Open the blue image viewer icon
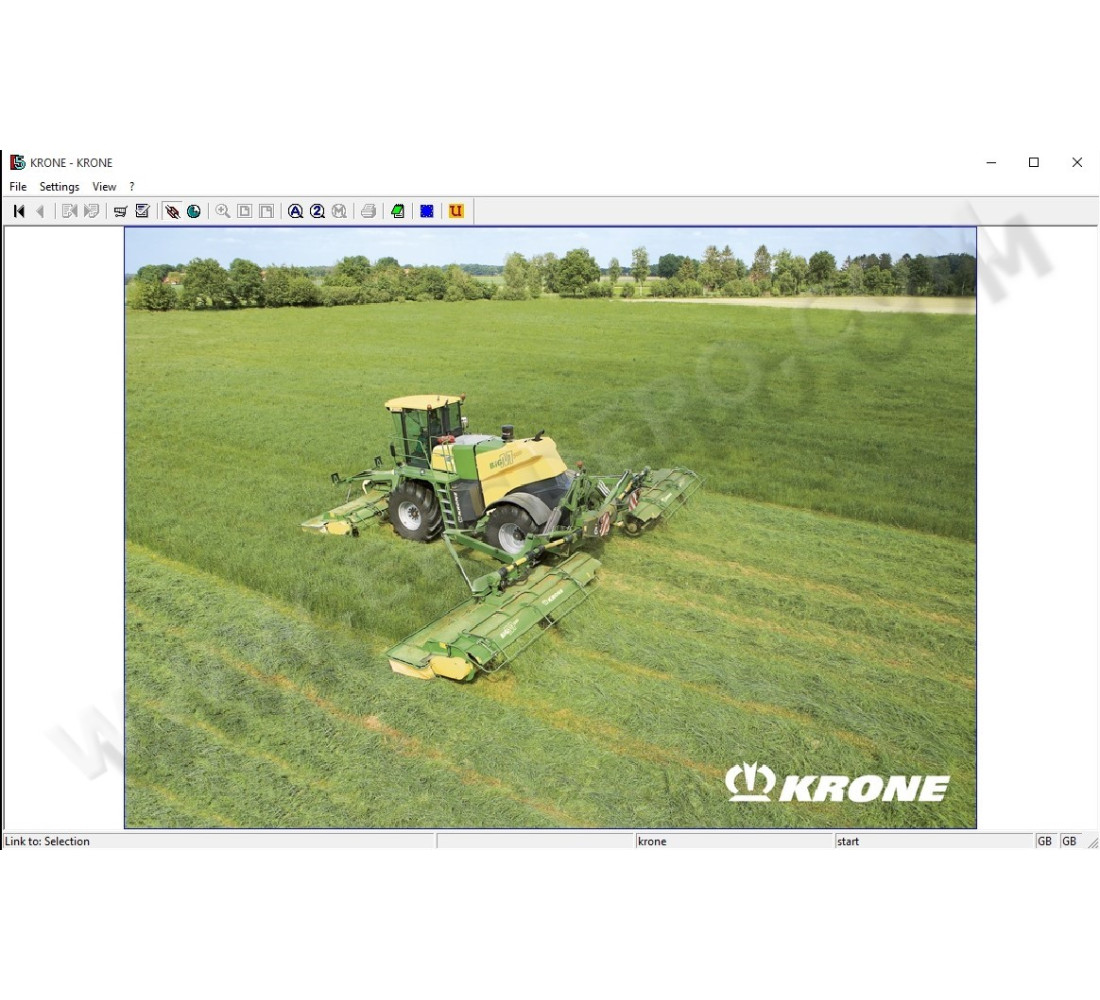Screen dimensions: 1100x1000 (x=427, y=210)
